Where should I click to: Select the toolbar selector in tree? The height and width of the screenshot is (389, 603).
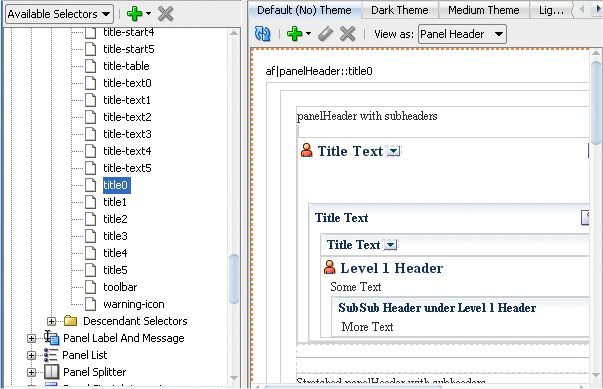click(120, 287)
